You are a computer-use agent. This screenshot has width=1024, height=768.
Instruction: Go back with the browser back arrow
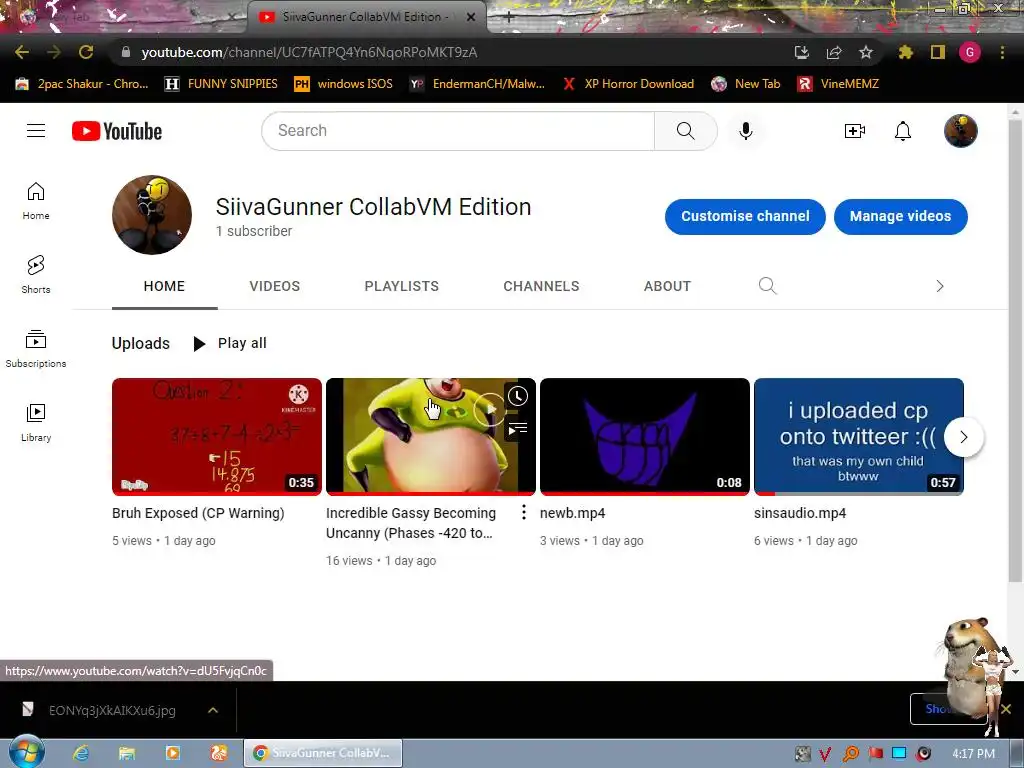[22, 52]
